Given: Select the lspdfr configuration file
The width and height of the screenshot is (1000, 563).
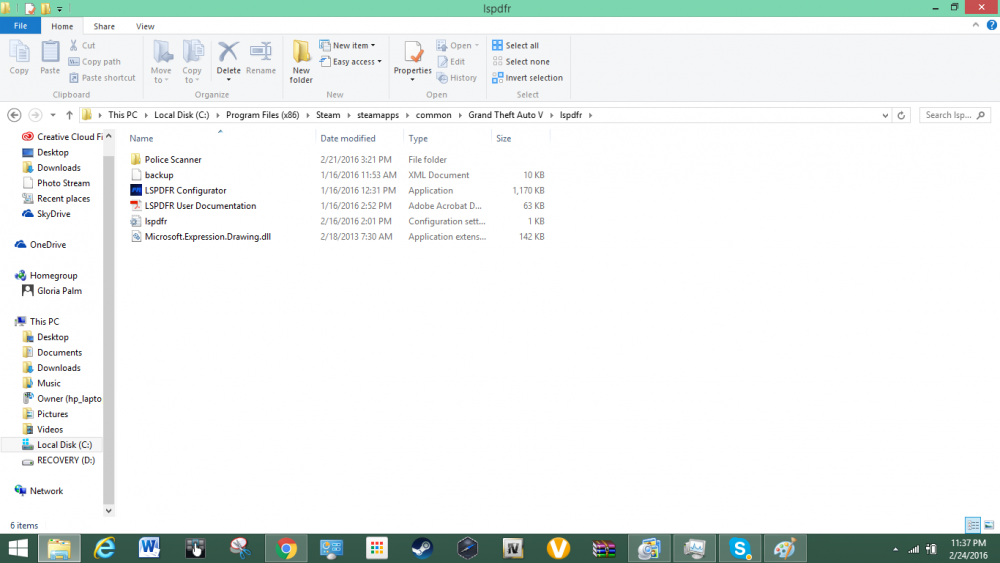Looking at the screenshot, I should coord(156,221).
